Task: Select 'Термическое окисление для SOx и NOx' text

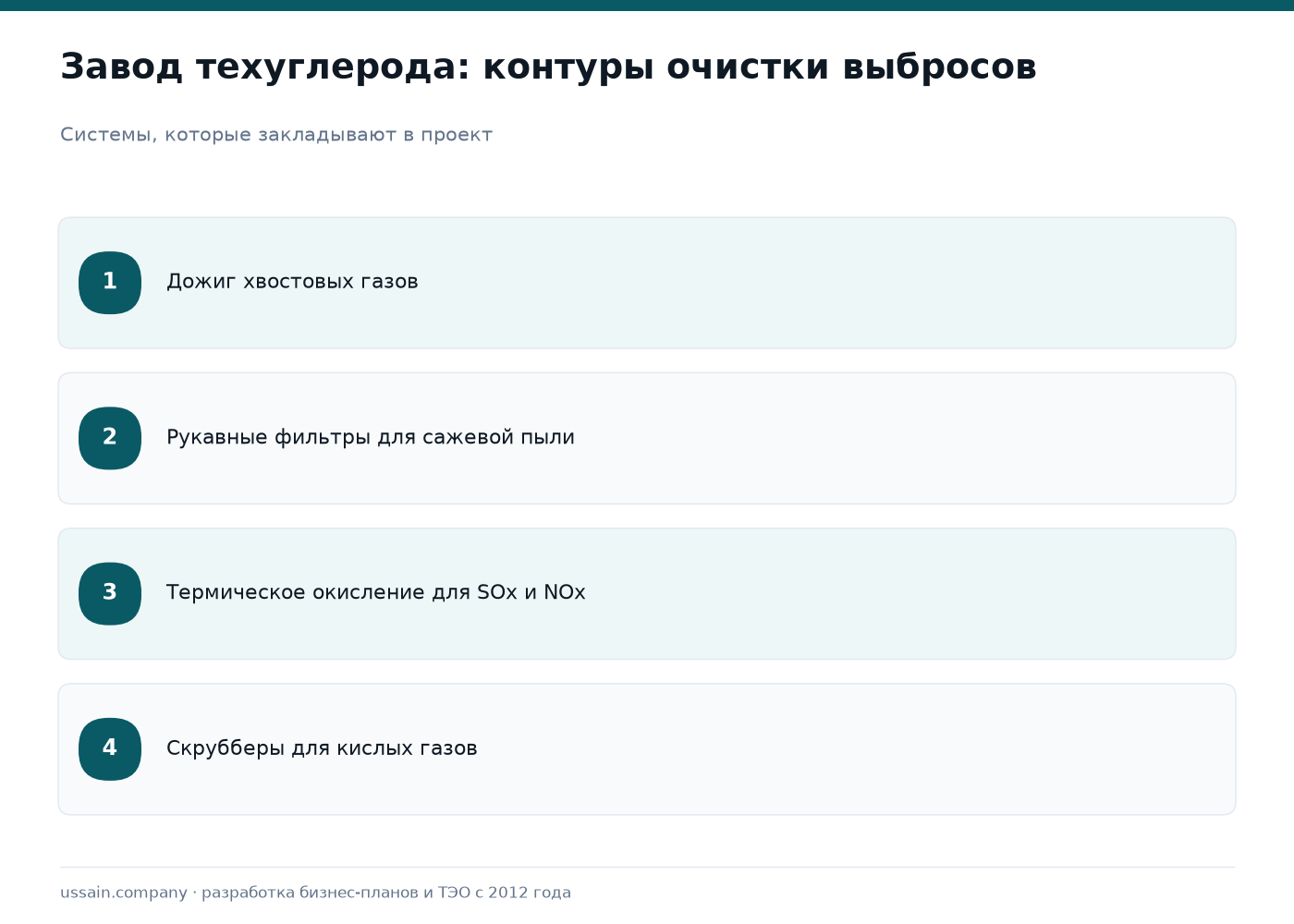Action: coord(376,592)
